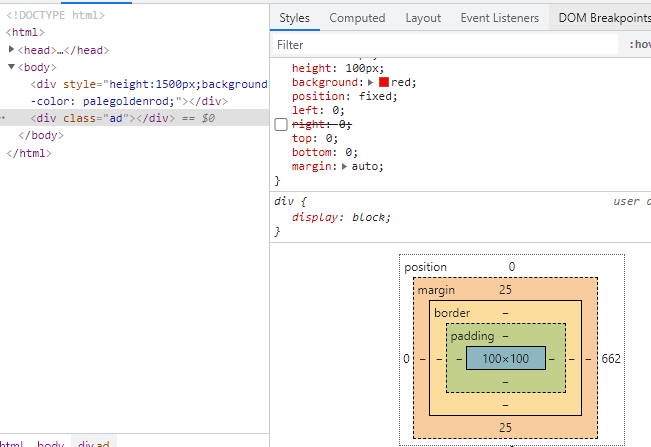The width and height of the screenshot is (651, 447).
Task: Click the position right value 662
Action: [x=612, y=358]
